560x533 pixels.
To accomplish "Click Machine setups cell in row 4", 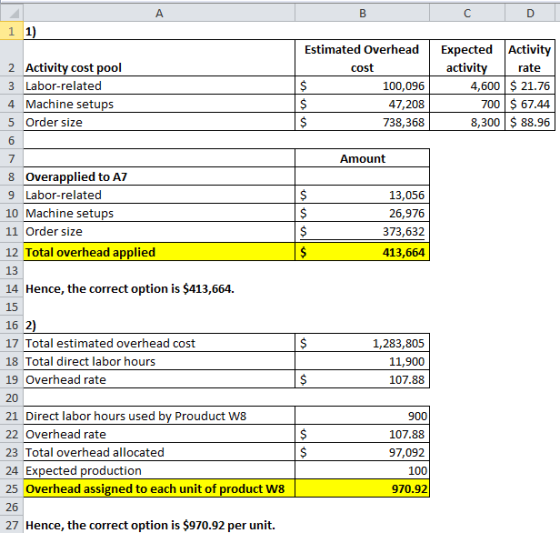I will tap(159, 104).
